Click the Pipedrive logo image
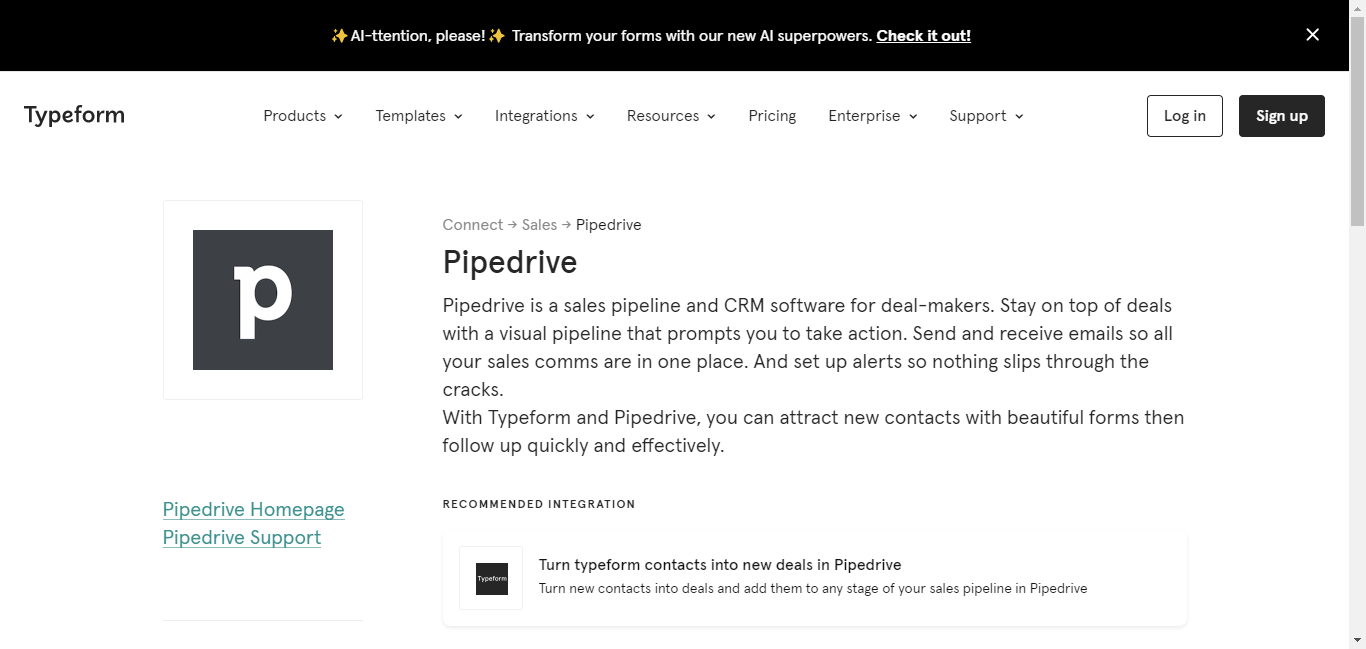Image resolution: width=1366 pixels, height=649 pixels. tap(262, 299)
